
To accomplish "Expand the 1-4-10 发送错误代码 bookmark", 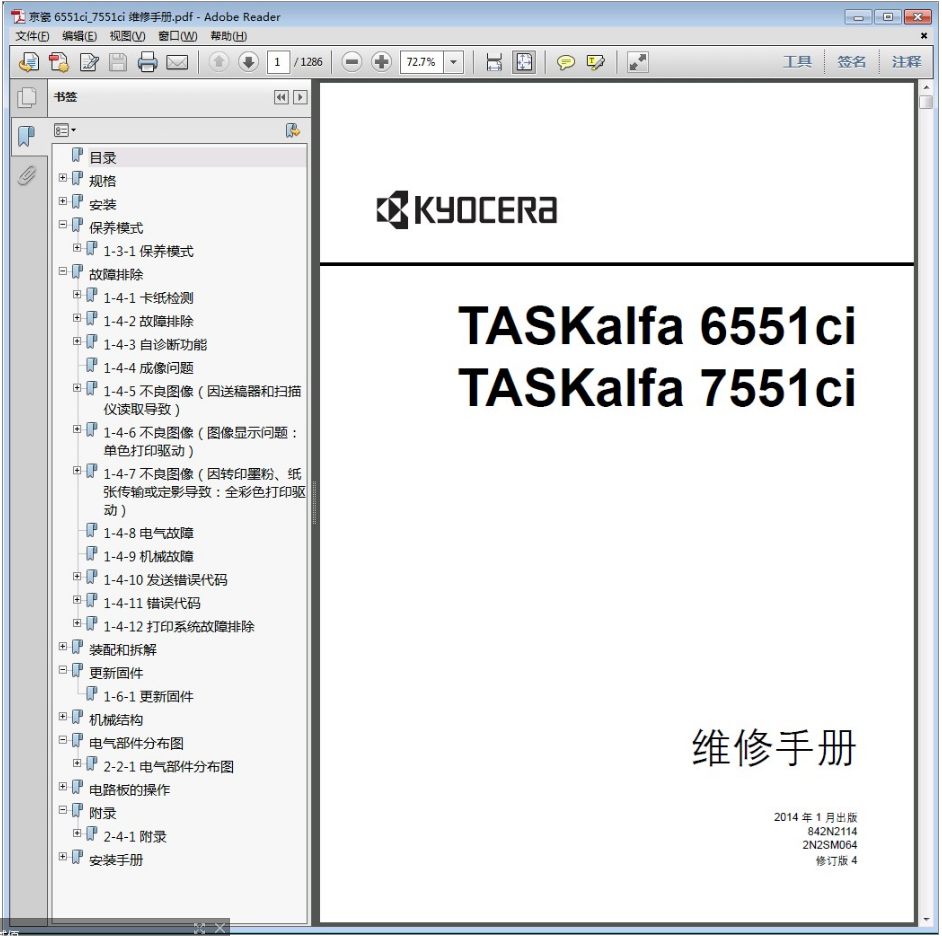I will tap(77, 576).
